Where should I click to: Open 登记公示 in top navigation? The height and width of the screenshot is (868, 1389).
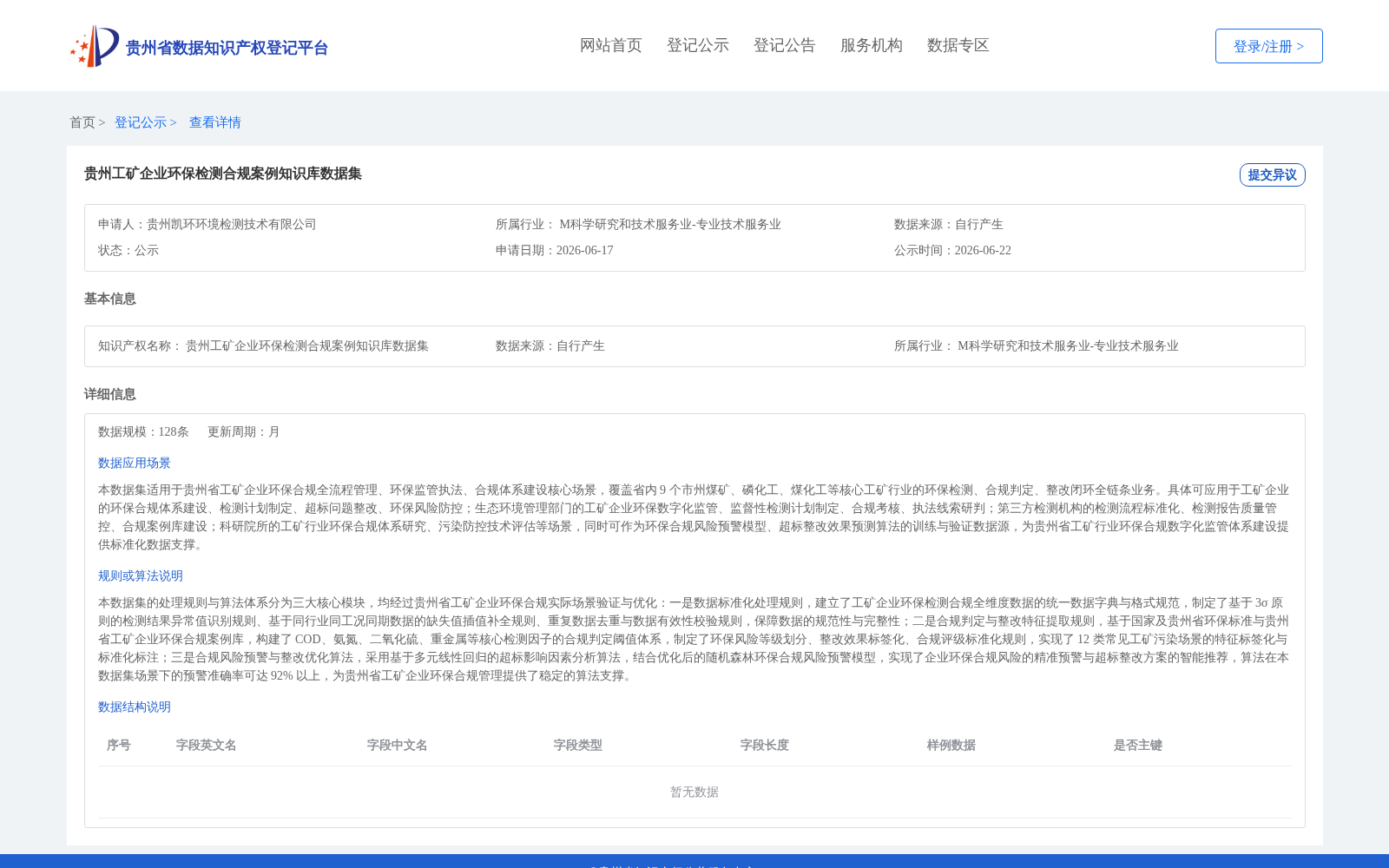tap(698, 45)
